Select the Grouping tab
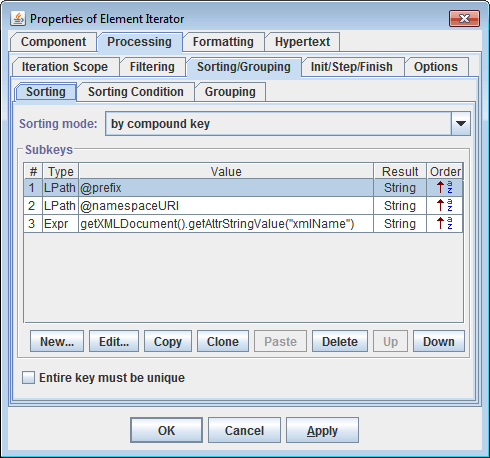The height and width of the screenshot is (458, 490). coord(230,92)
